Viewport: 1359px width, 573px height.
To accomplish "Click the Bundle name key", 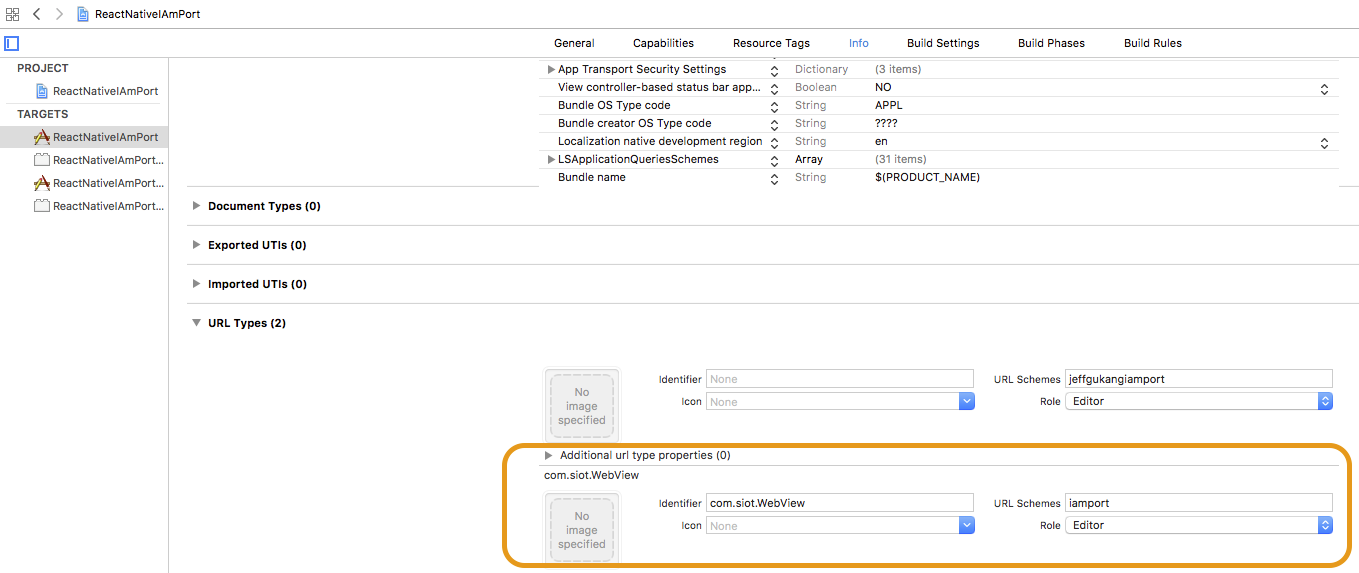I will tap(592, 177).
